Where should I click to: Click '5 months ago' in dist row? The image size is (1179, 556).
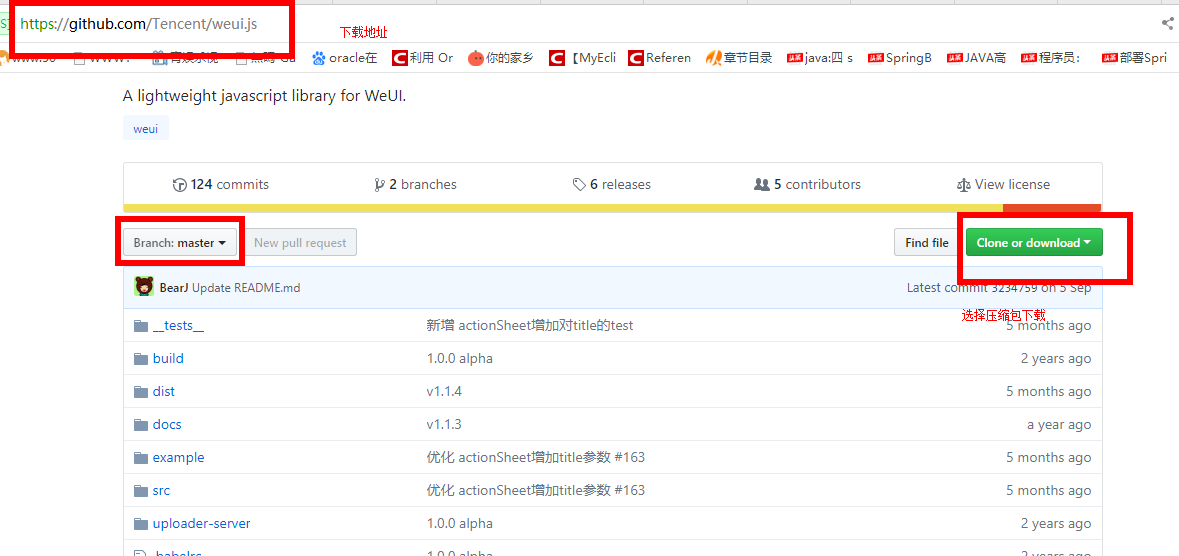1049,392
